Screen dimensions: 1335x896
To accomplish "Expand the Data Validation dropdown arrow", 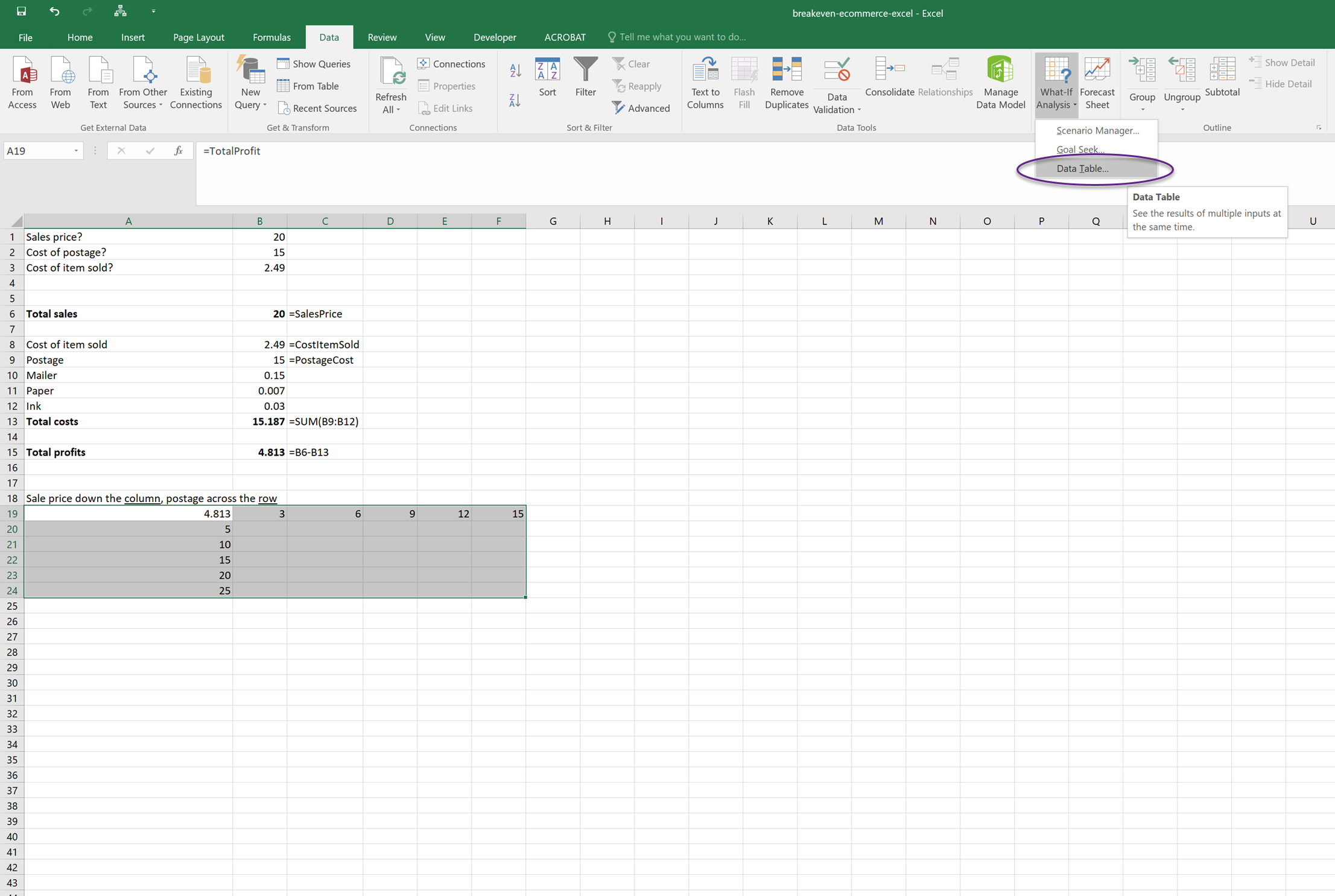I will coord(858,110).
